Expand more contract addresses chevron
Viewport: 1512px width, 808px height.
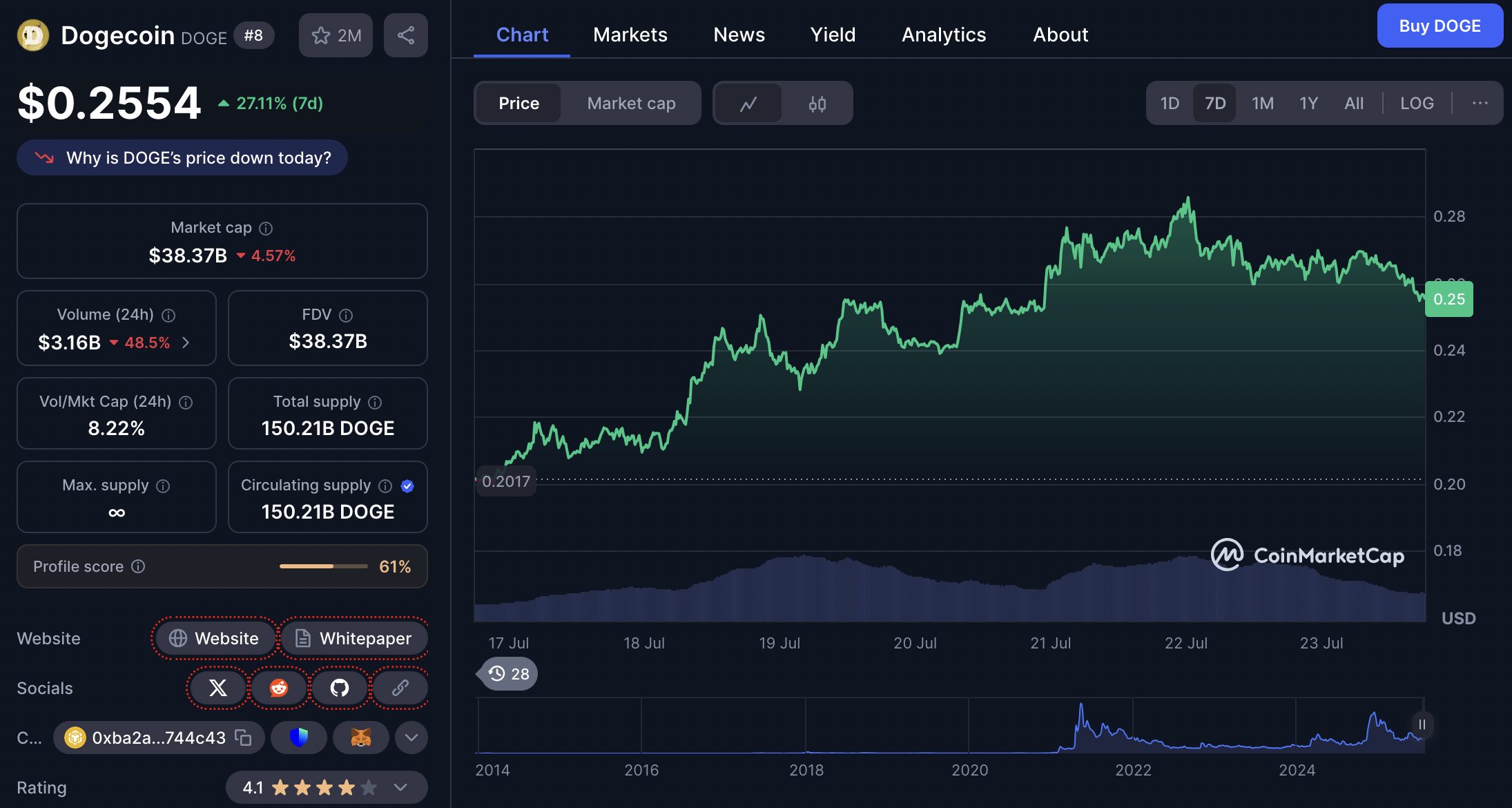coord(411,738)
